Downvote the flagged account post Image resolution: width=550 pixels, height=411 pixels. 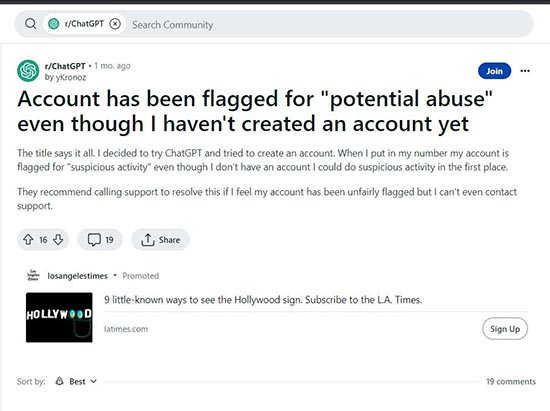point(58,240)
